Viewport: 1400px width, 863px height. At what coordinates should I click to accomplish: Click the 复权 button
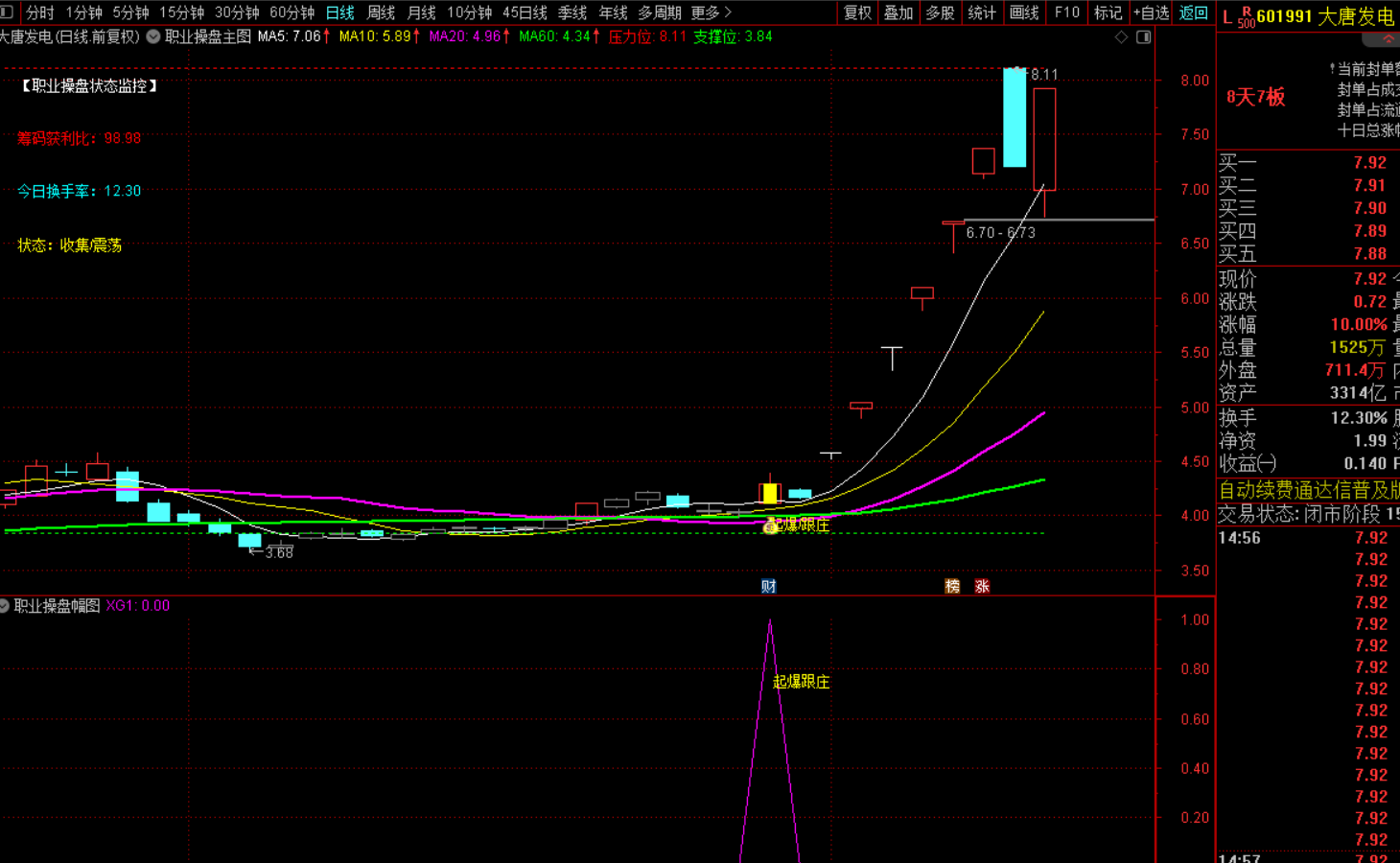[x=857, y=12]
